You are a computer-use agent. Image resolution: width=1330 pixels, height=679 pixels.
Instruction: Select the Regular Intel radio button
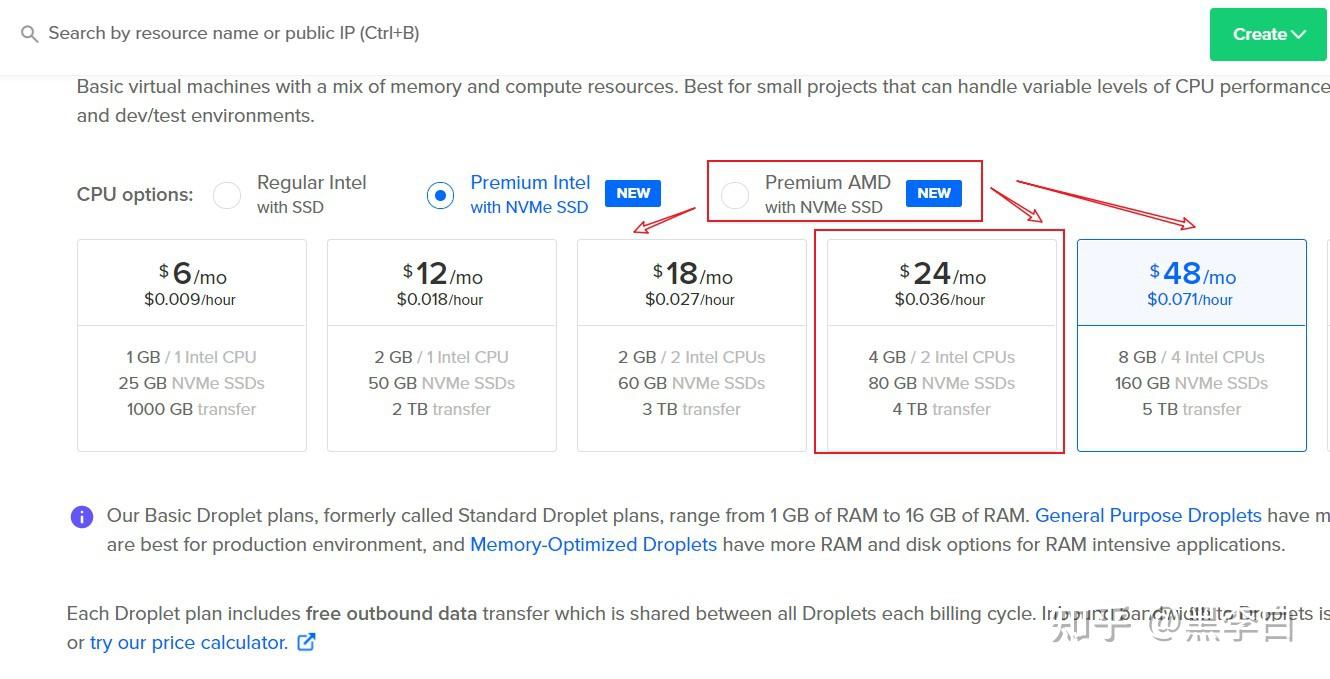(227, 195)
